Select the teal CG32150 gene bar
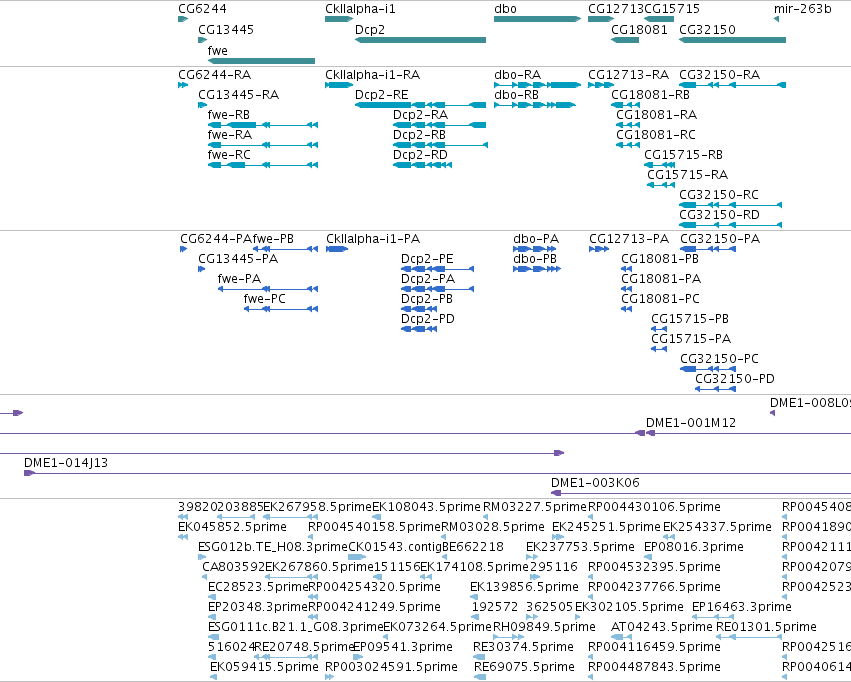The image size is (851, 682). [x=732, y=40]
